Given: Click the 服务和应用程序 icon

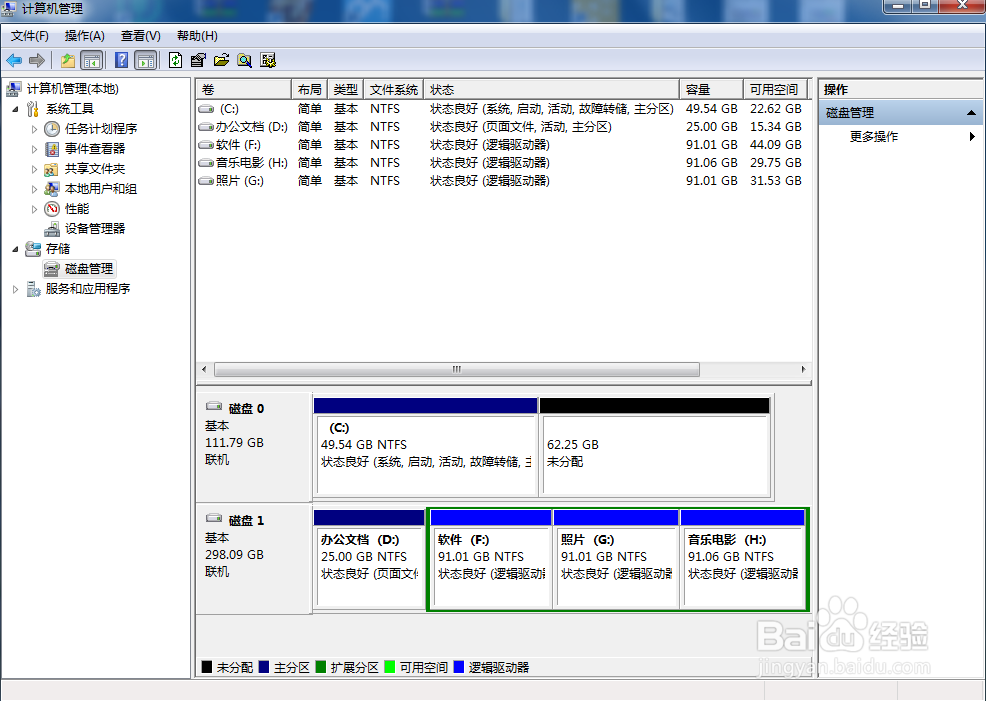Looking at the screenshot, I should pos(33,289).
